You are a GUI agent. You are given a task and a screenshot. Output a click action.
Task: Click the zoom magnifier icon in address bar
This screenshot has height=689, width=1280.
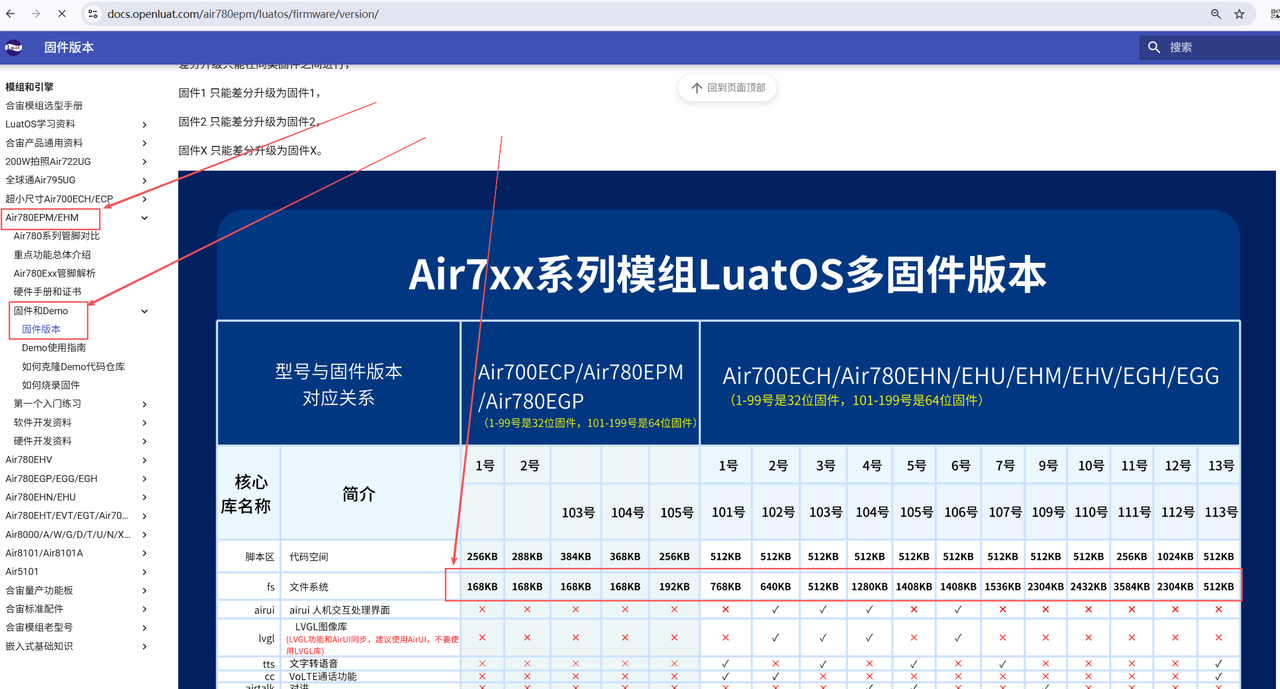point(1216,14)
